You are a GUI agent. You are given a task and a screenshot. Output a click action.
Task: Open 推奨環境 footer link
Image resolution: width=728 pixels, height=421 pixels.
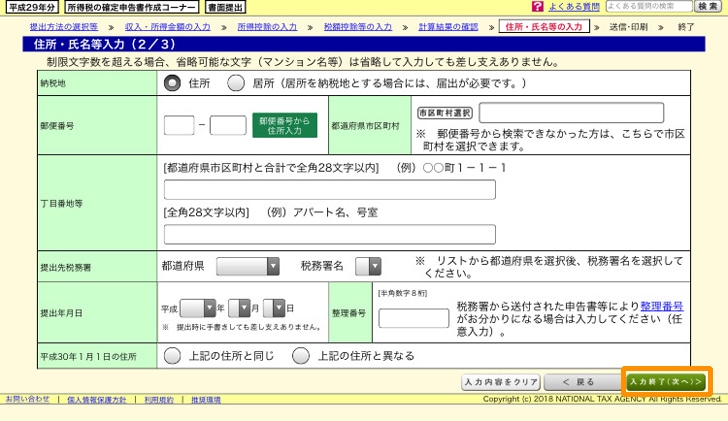coord(206,400)
